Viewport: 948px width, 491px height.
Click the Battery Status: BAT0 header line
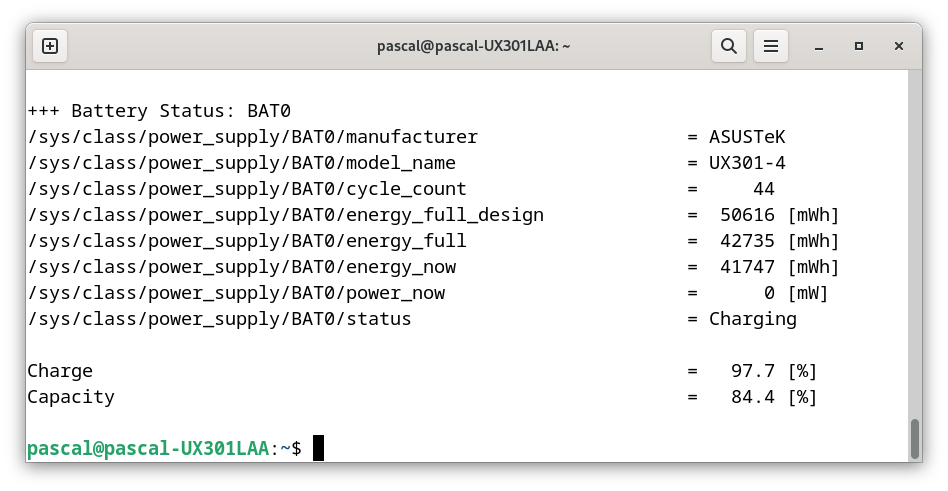click(x=159, y=111)
